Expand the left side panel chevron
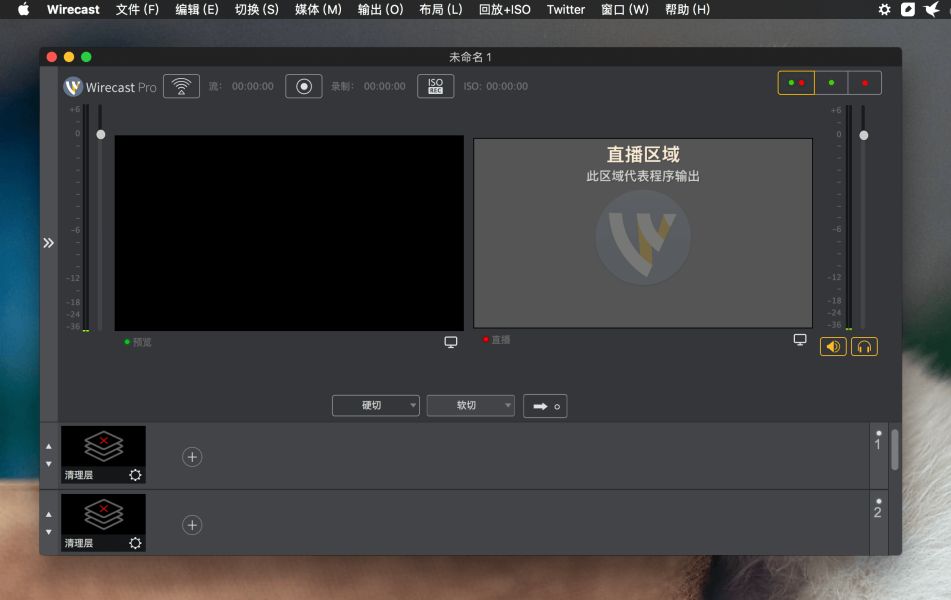The image size is (951, 600). 48,243
